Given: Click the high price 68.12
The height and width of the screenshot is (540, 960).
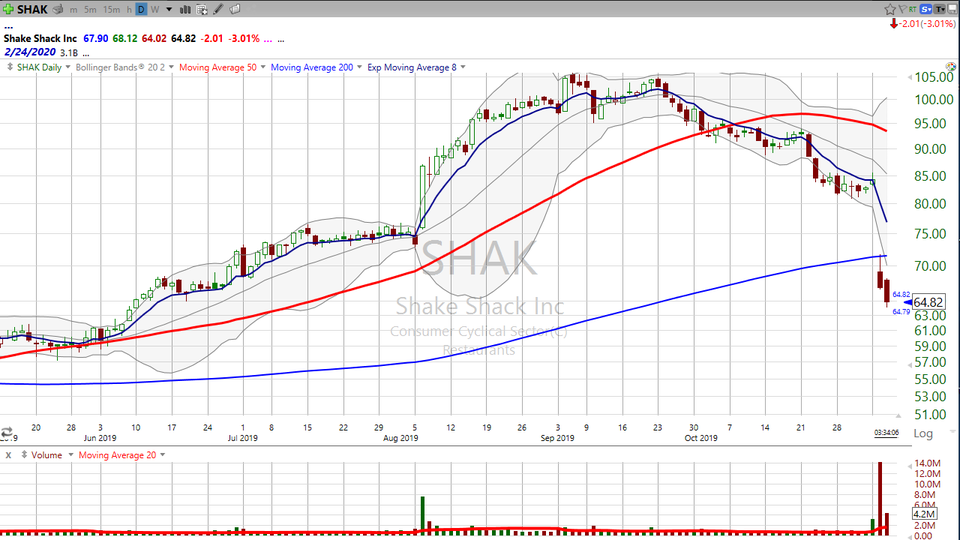Looking at the screenshot, I should (125, 39).
